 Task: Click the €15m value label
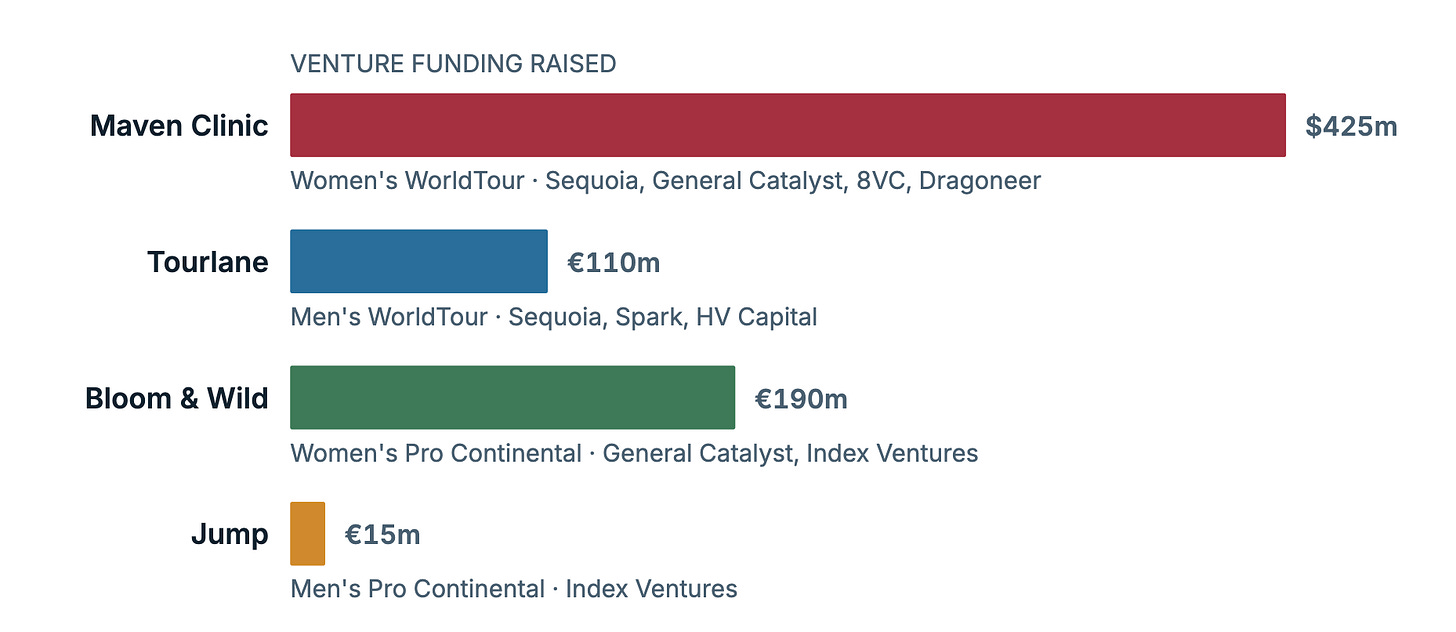383,534
